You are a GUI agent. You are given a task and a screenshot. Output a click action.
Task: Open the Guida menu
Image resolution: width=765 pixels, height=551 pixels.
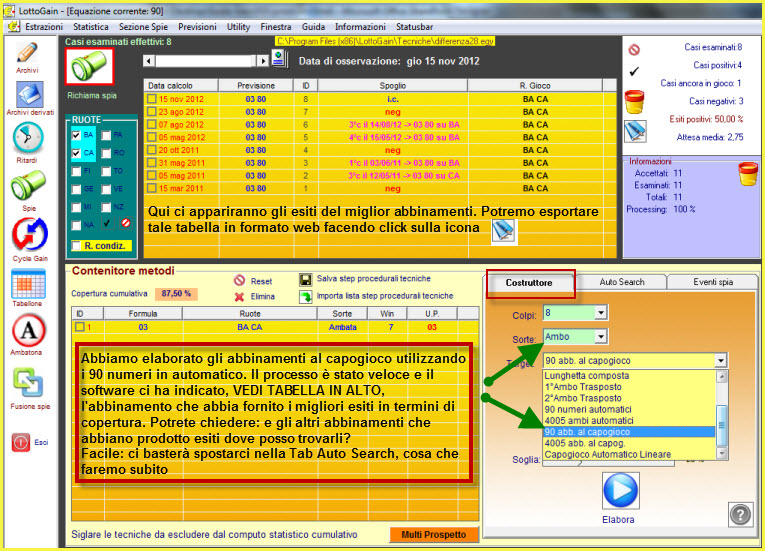pyautogui.click(x=313, y=27)
